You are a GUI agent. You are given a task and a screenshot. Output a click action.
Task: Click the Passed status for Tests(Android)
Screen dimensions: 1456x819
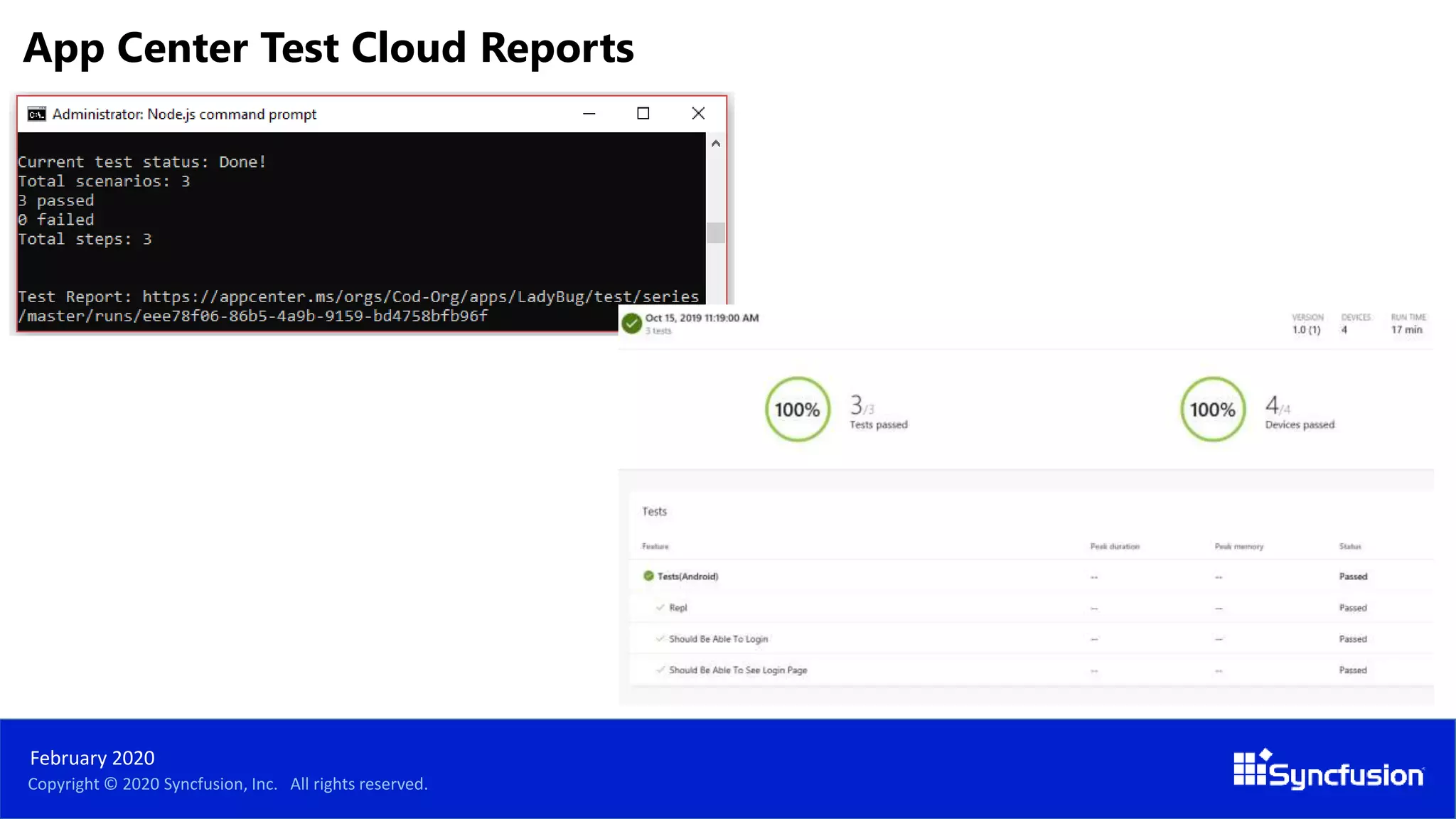pyautogui.click(x=1354, y=577)
